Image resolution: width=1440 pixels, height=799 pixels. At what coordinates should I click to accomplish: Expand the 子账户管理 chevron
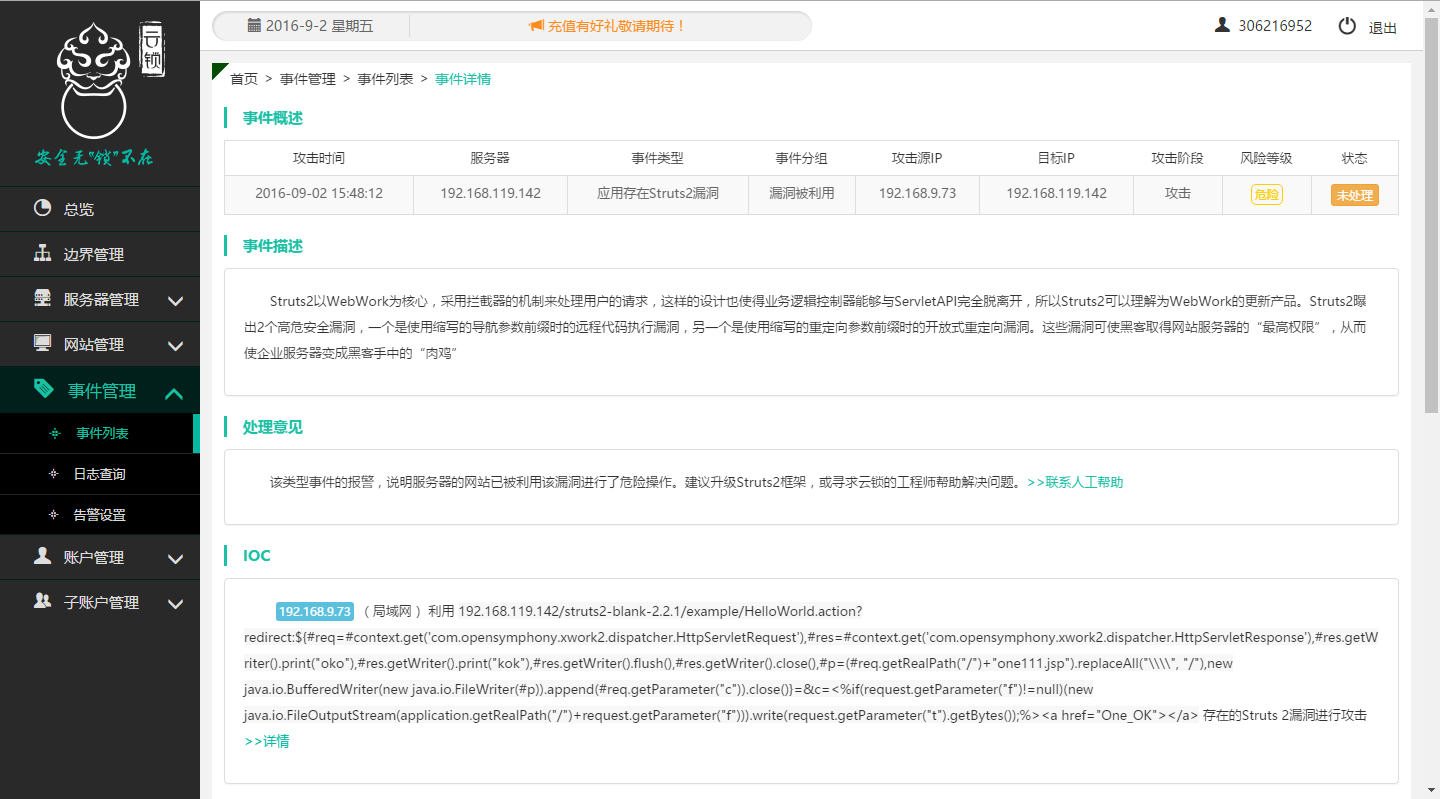176,603
